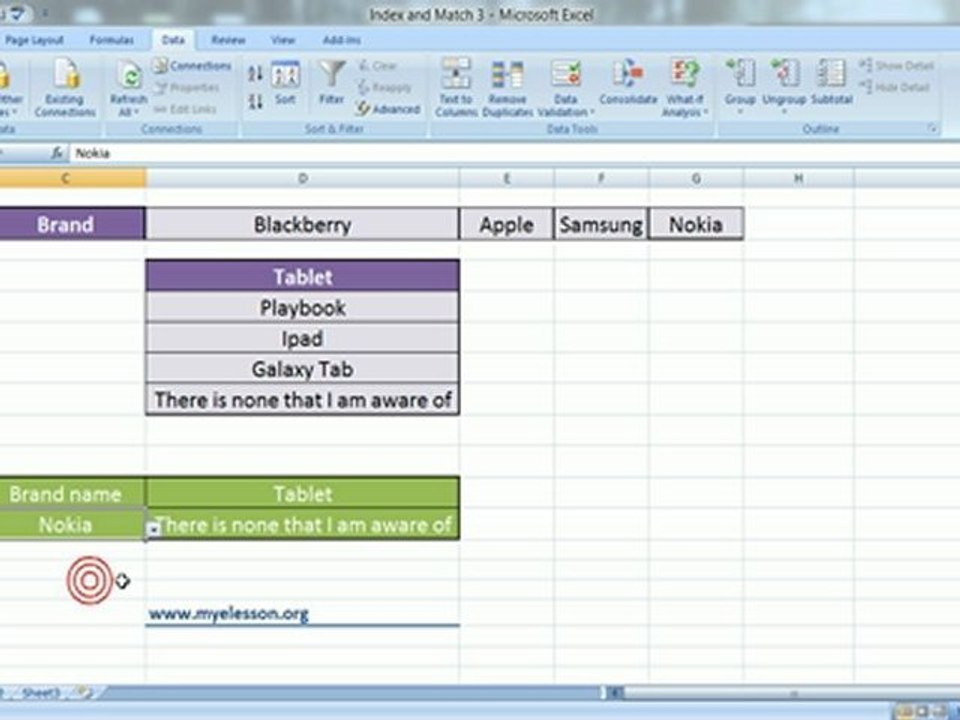Click the fx insert function icon
Image resolution: width=960 pixels, height=720 pixels.
pos(57,153)
